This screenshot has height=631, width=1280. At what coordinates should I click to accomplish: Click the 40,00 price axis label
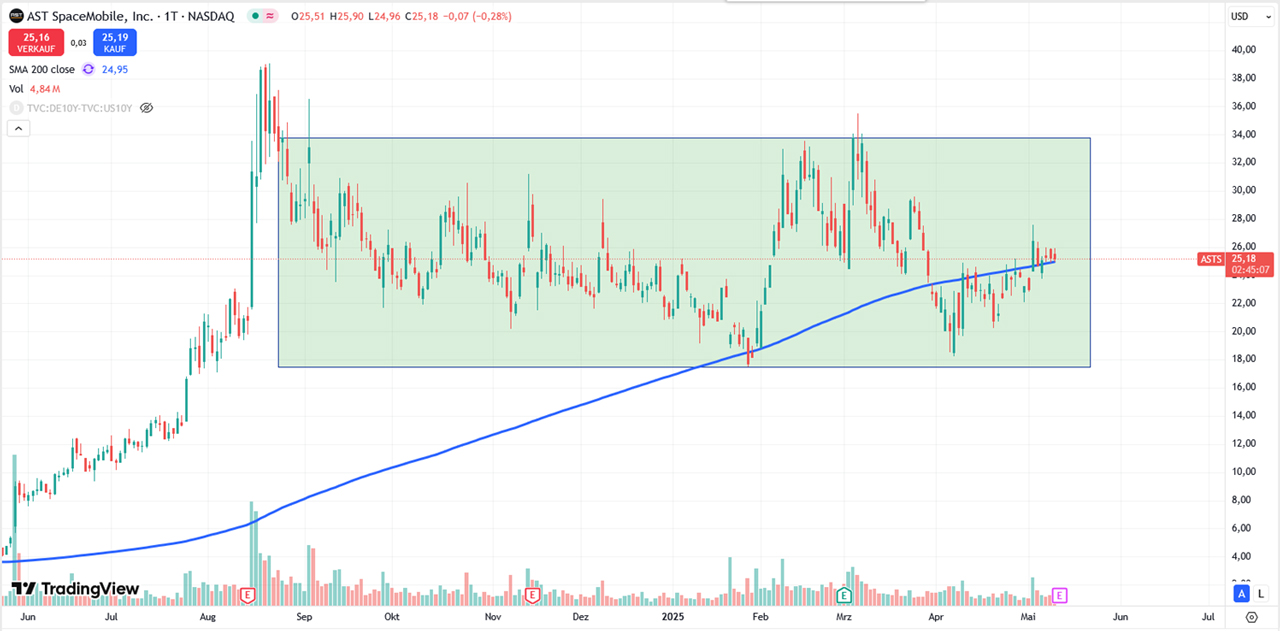(1245, 49)
